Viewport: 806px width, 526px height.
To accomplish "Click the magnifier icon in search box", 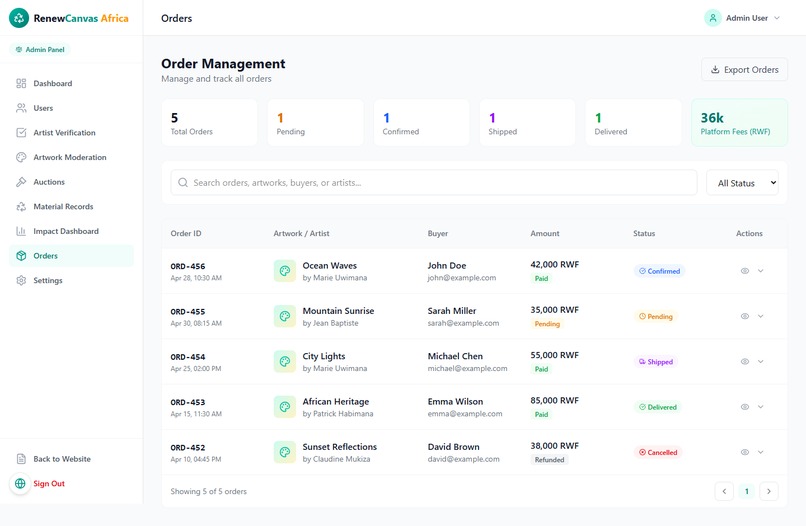I will 183,183.
